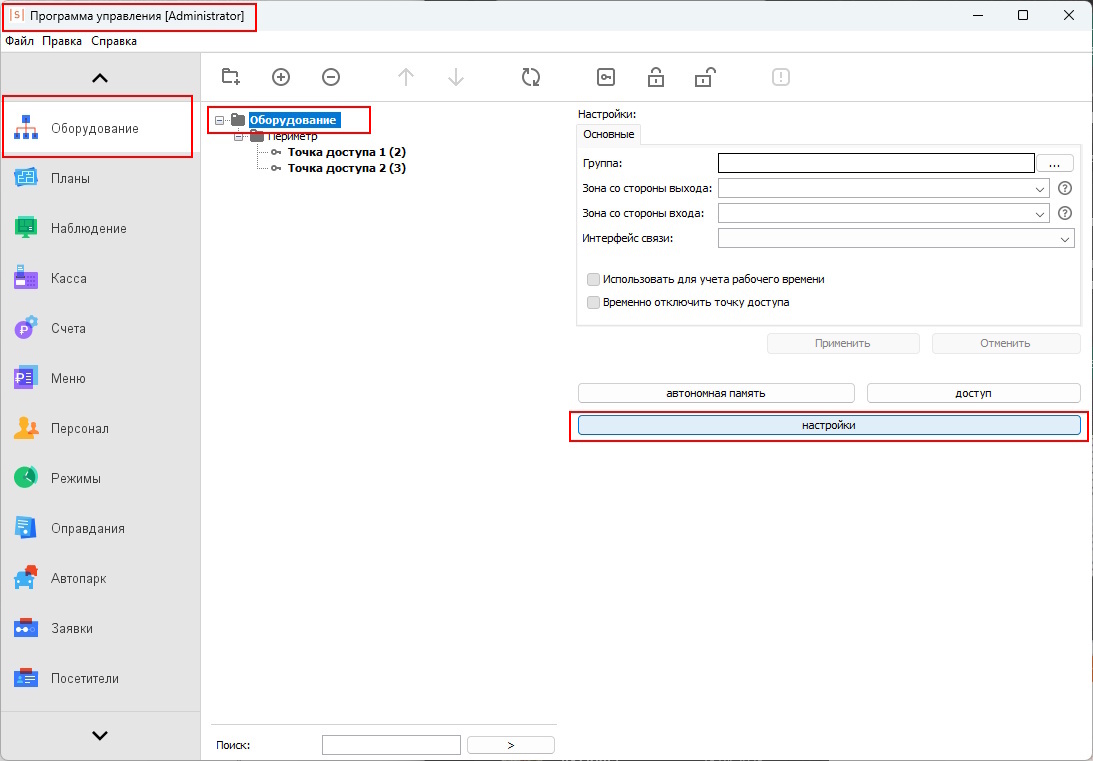The image size is (1093, 761).
Task: Click the Применить button
Action: [843, 343]
